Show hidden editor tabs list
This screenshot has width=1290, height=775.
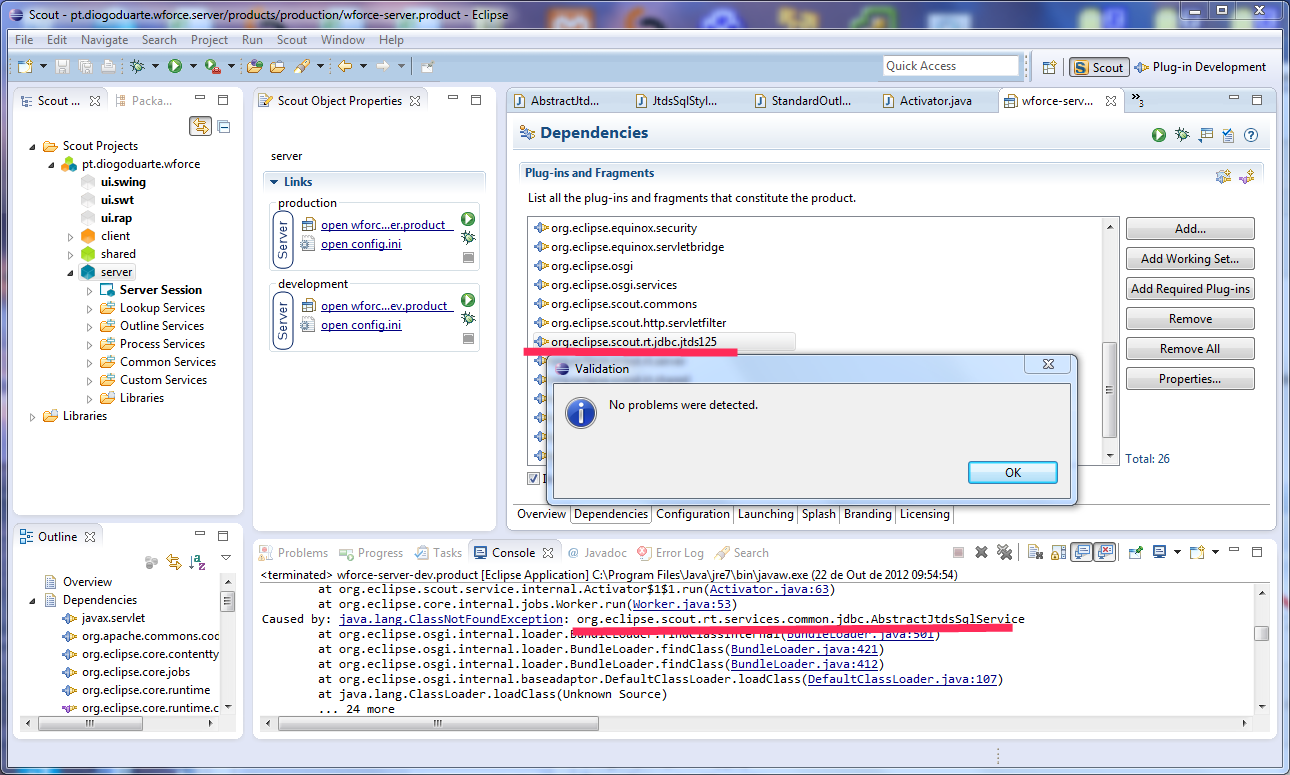1137,101
